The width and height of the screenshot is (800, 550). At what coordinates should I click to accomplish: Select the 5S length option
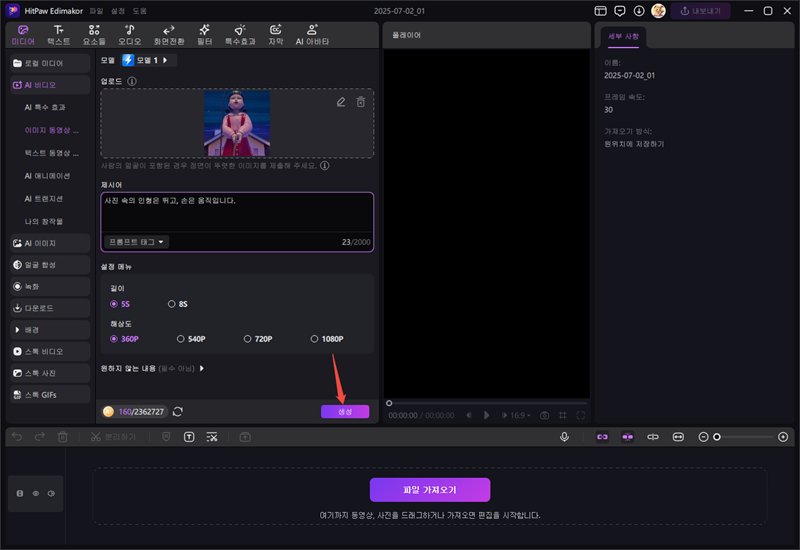tap(120, 304)
